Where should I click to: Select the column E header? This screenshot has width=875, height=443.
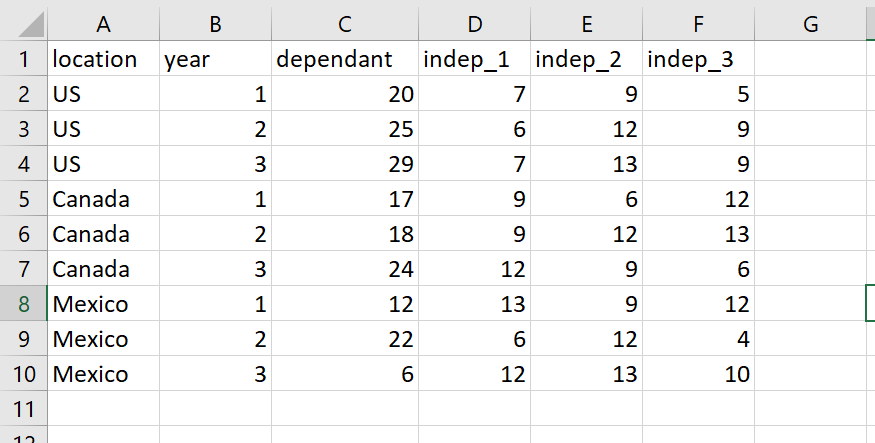click(x=585, y=24)
